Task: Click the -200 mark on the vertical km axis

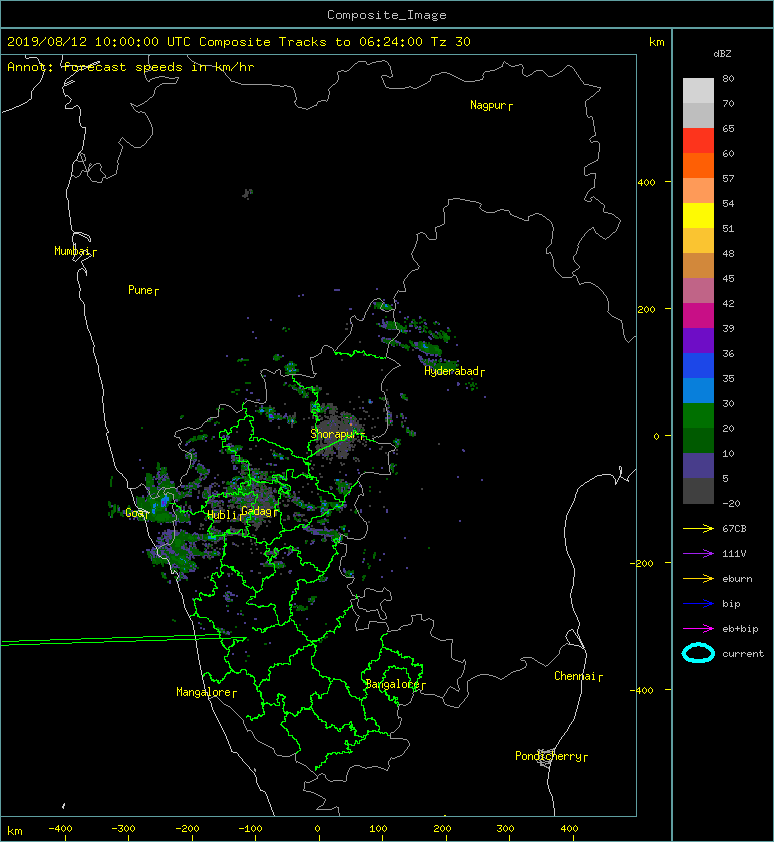Action: pos(642,563)
